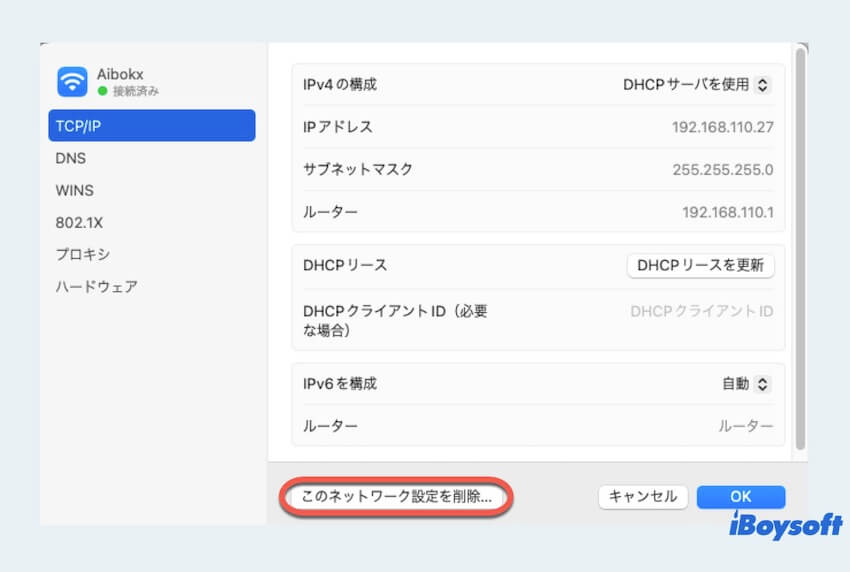
Task: Go to the 802.1X section
Action: [x=79, y=222]
